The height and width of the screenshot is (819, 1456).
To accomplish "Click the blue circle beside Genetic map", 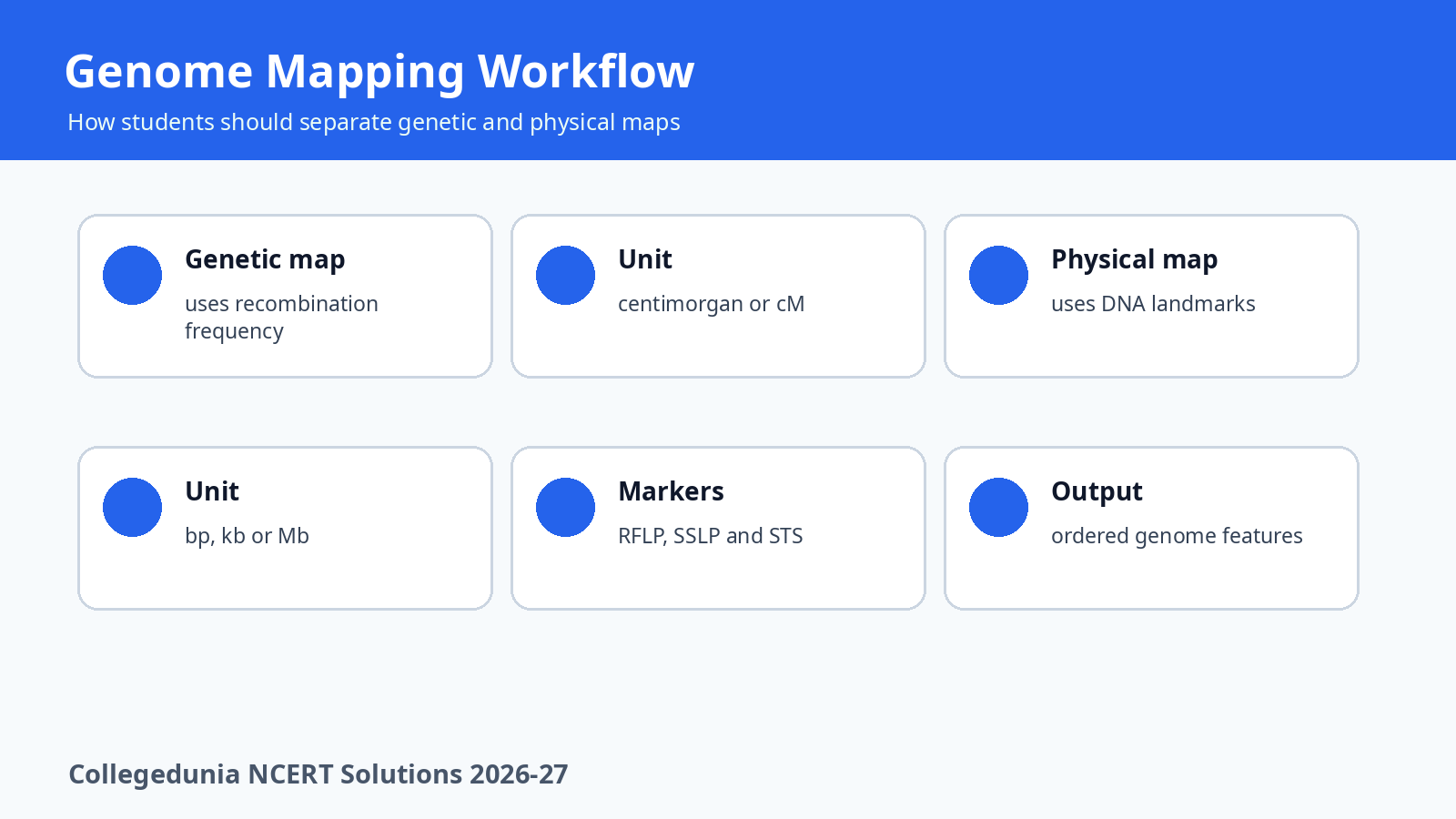I will [132, 275].
